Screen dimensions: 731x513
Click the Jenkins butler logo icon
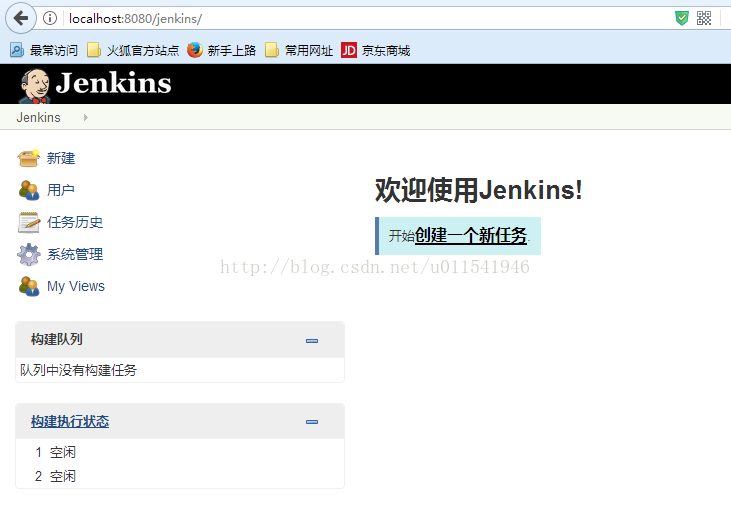tap(34, 85)
